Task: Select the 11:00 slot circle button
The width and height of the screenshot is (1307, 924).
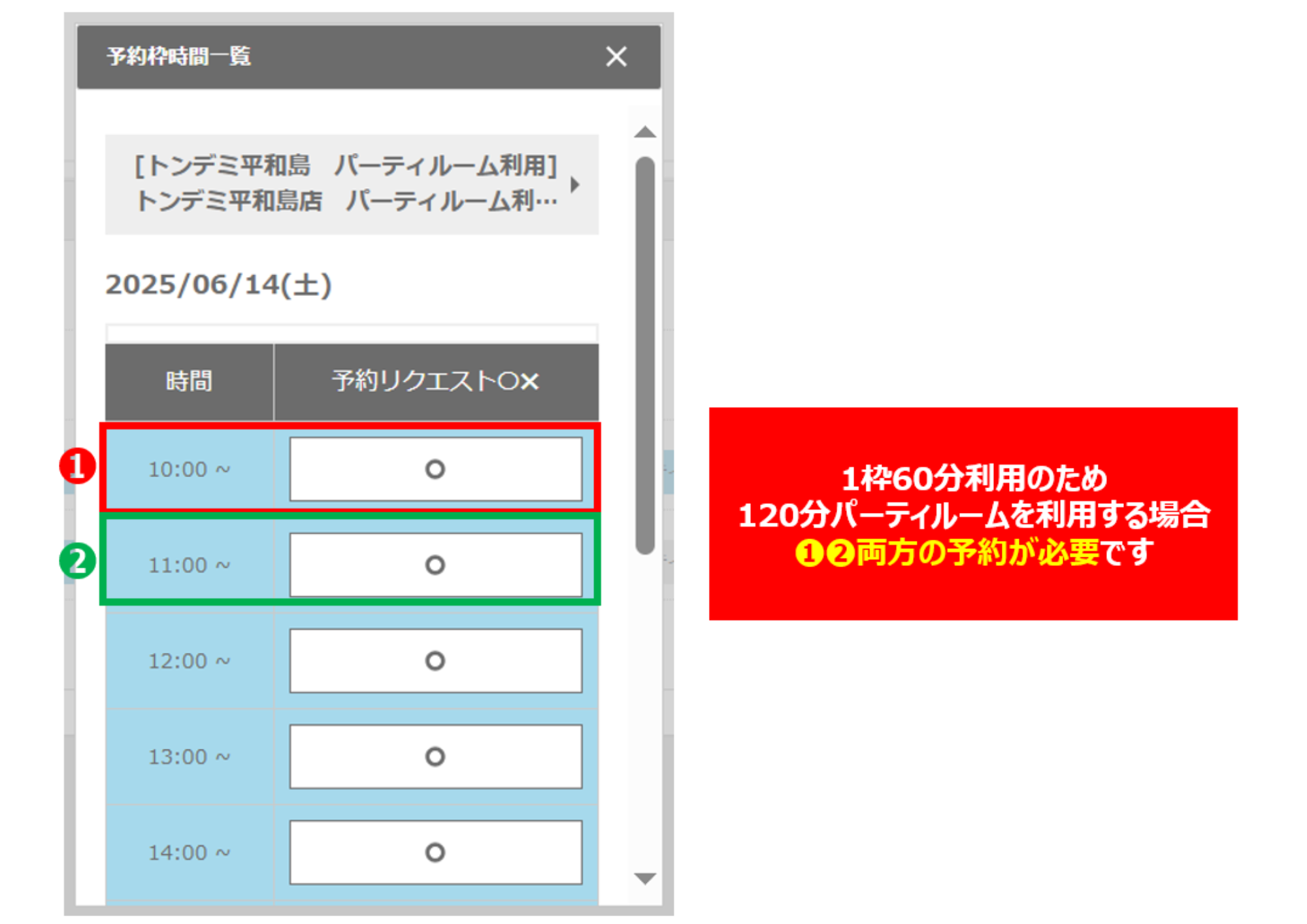Action: point(435,565)
